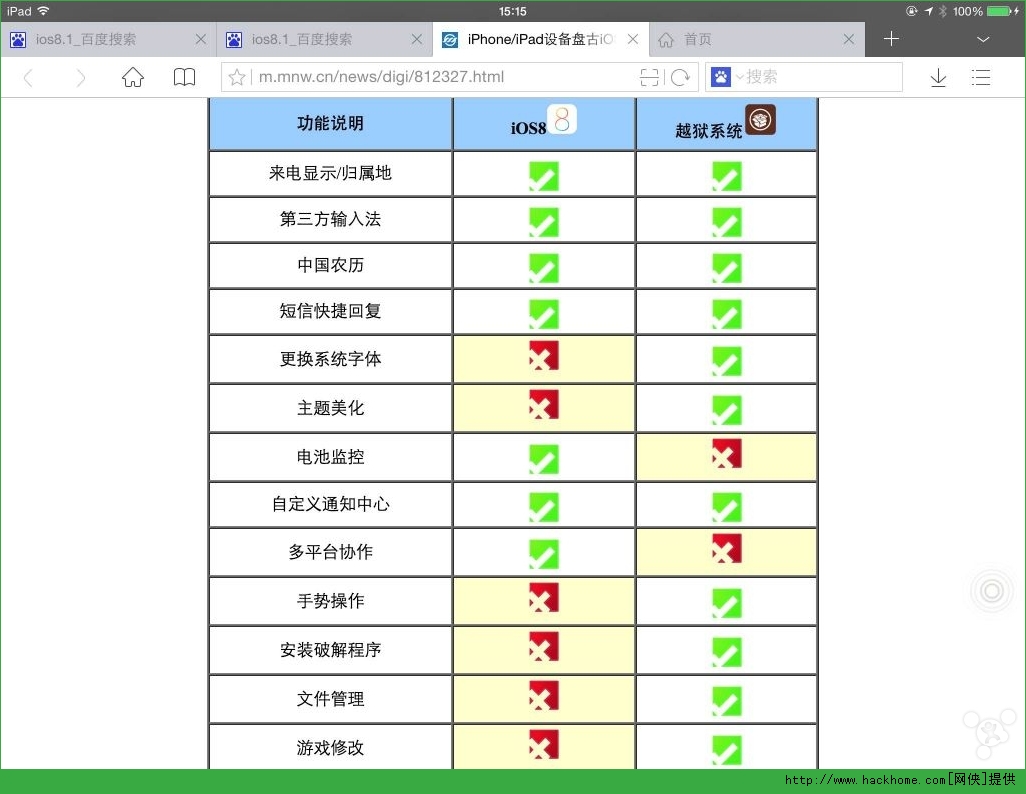The image size is (1026, 794).
Task: Tap iOS8 green check for 电池监控
Action: pos(544,460)
